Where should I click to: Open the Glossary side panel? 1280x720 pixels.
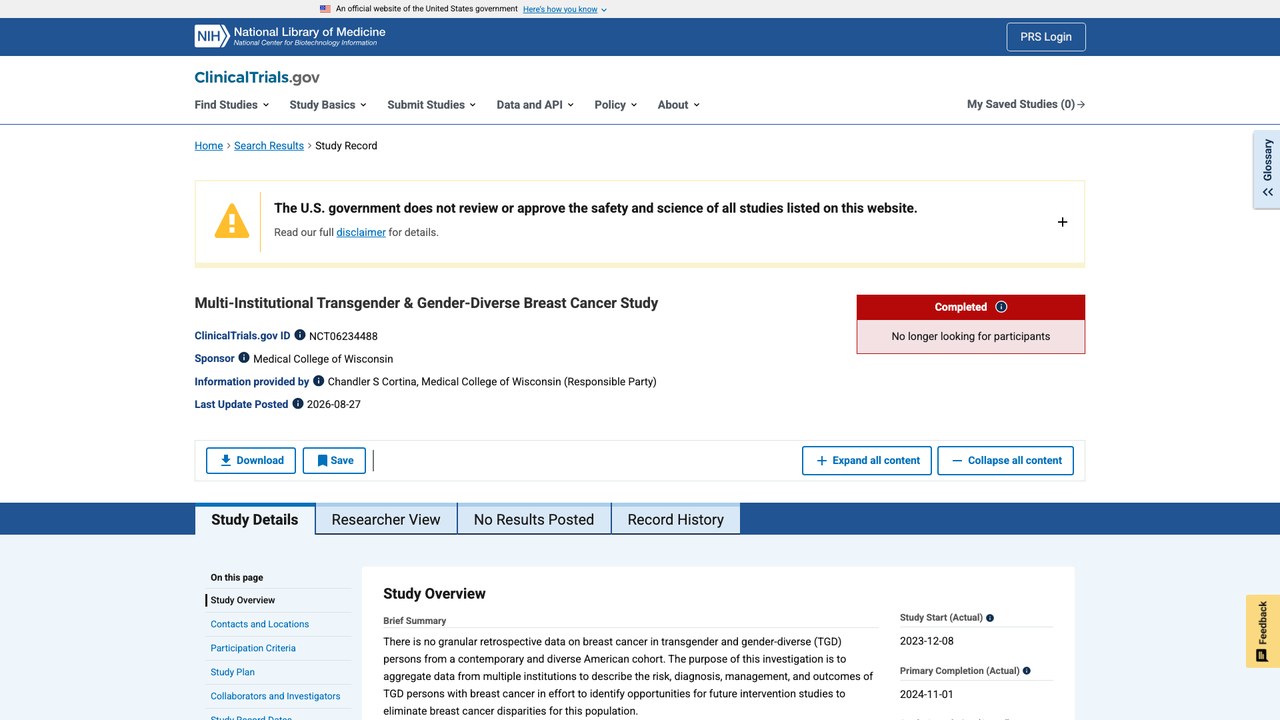click(1267, 169)
